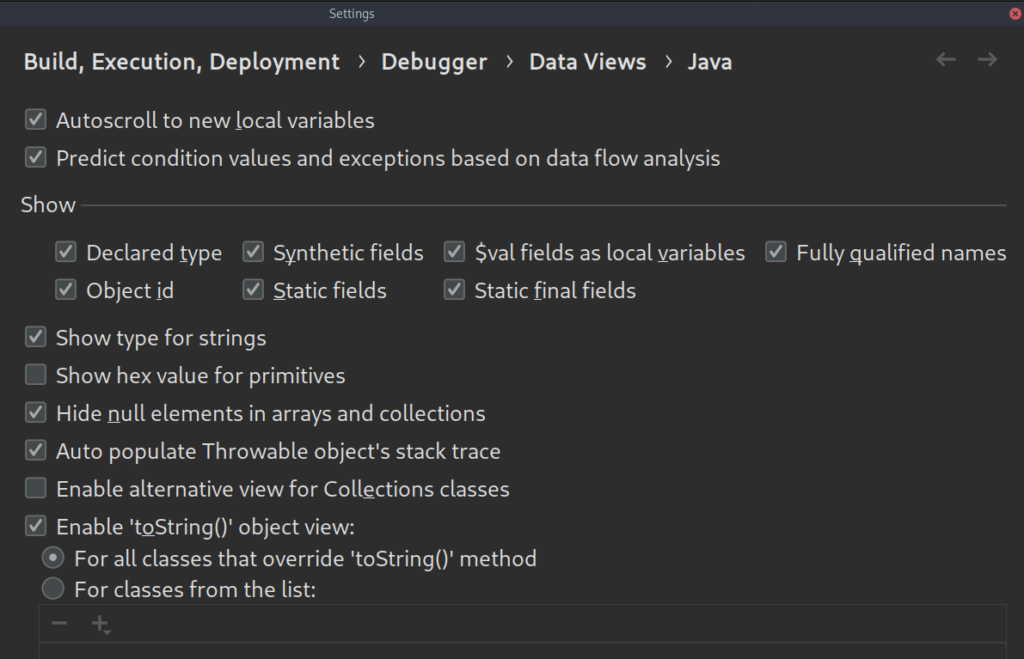
Task: Toggle Hide null elements in arrays and collections
Action: tap(35, 413)
